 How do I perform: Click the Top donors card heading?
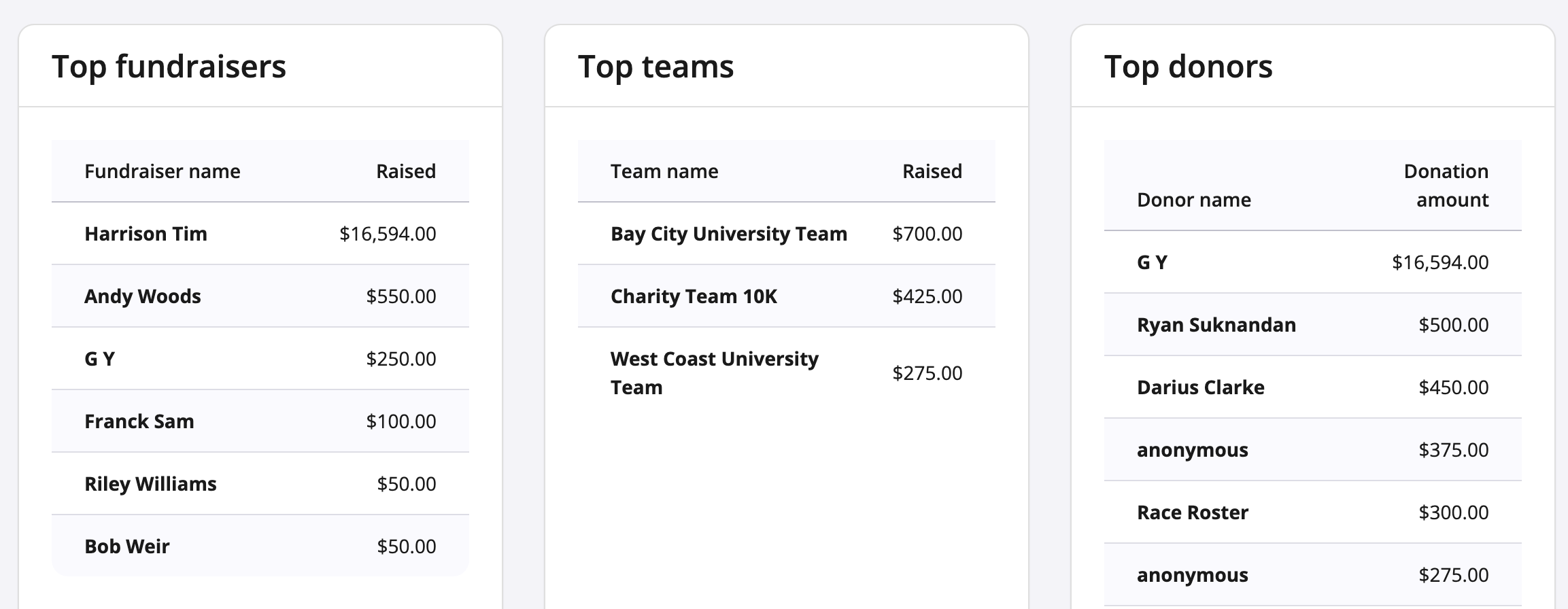point(1188,67)
